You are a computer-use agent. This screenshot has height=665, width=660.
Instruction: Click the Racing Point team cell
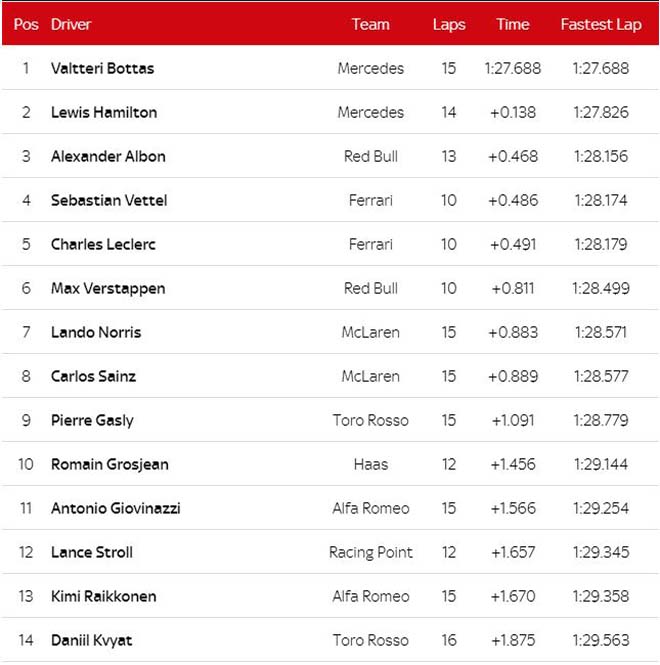[371, 553]
